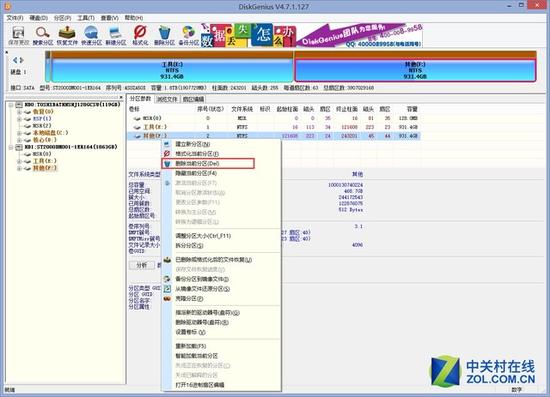Expand the 本地磁盘(C:) tree node

[x=19, y=133]
